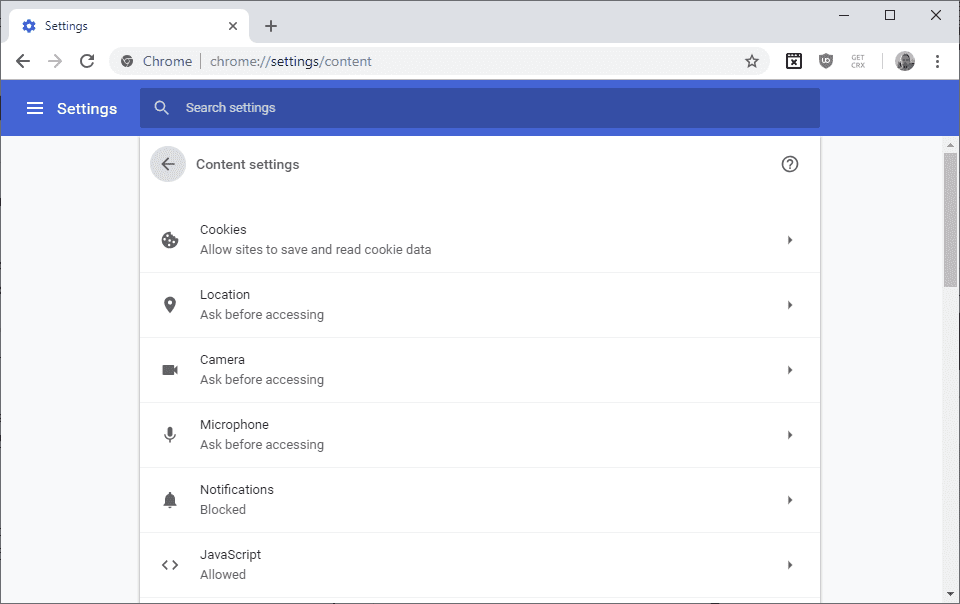Open the Get CRX extension icon
The image size is (960, 604).
click(858, 61)
